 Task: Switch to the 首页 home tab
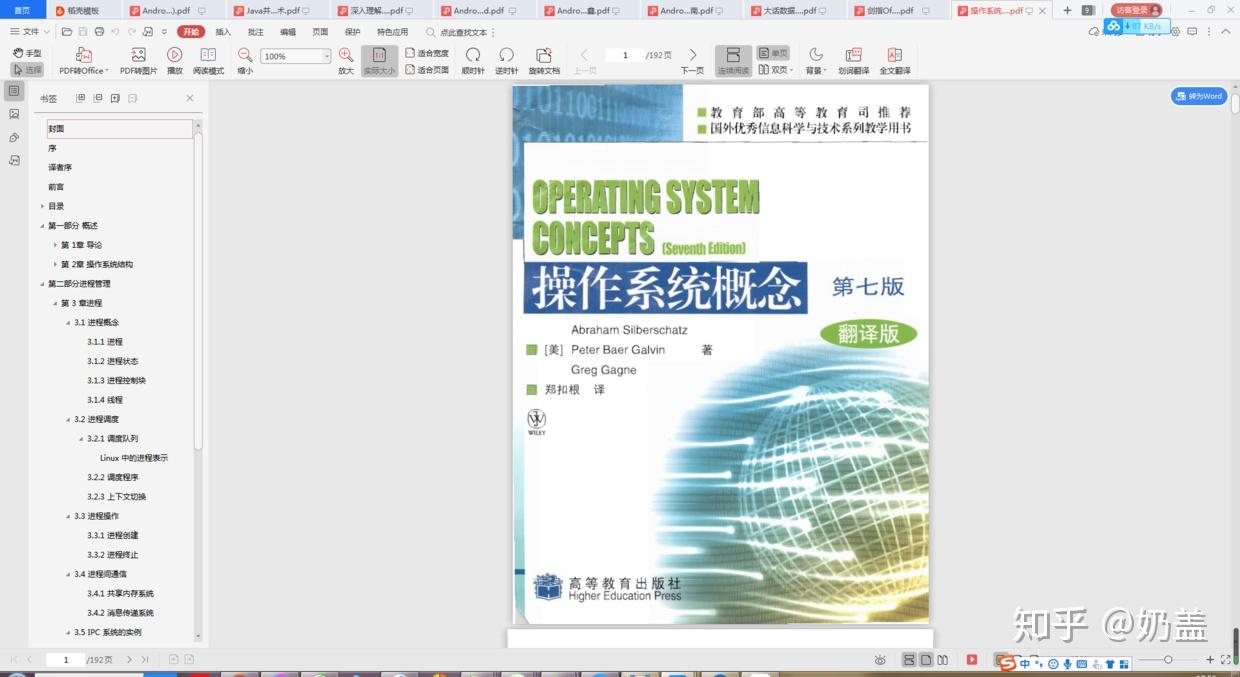[x=22, y=10]
